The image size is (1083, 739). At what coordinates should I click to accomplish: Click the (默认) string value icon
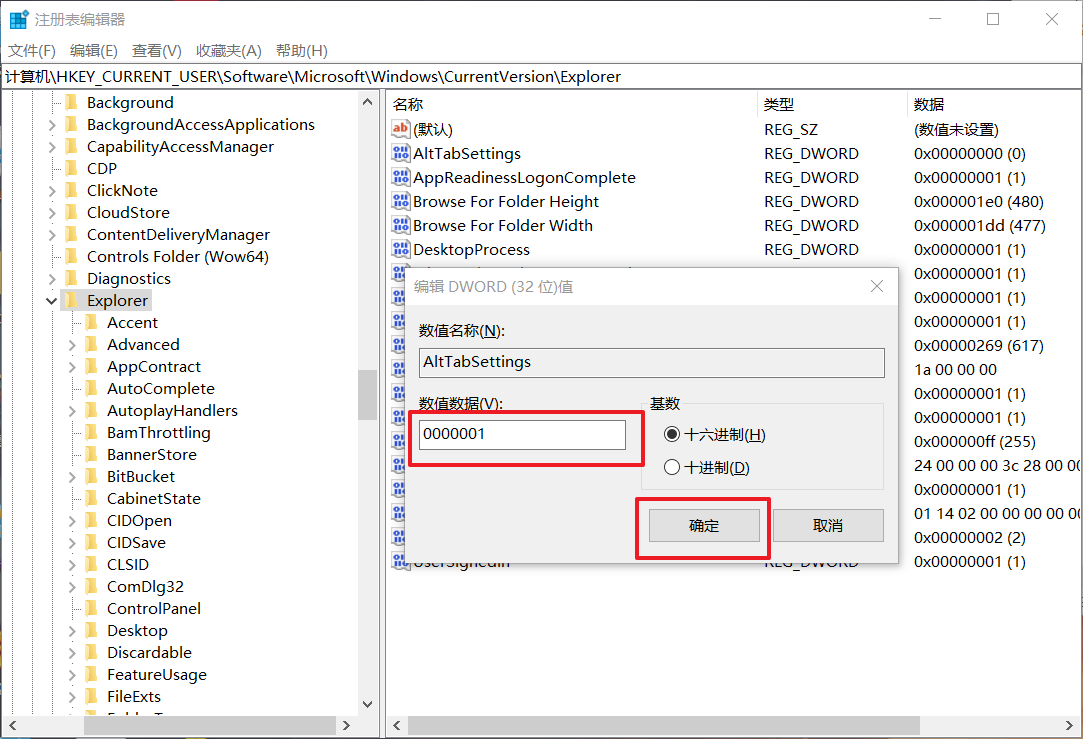coord(400,129)
